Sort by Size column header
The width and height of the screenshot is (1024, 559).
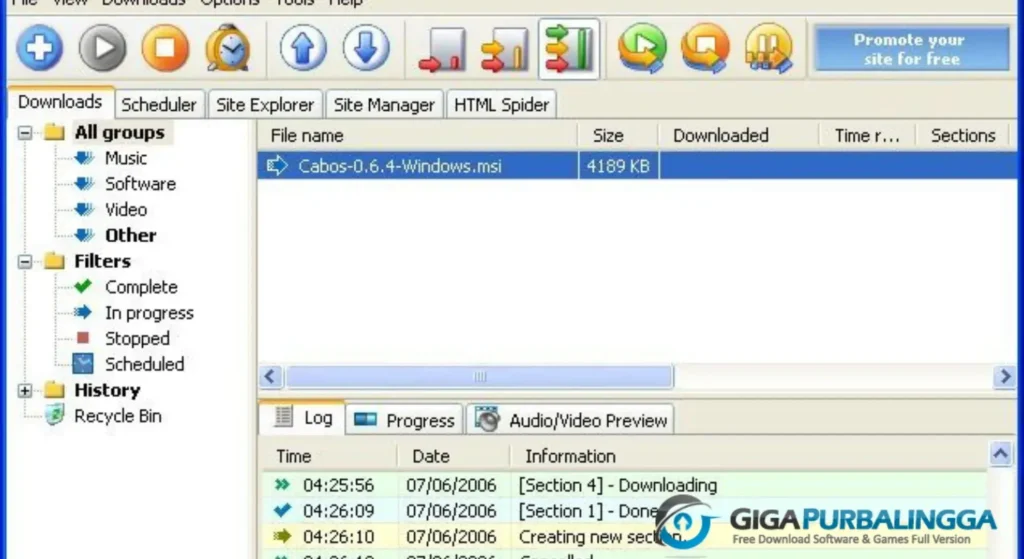[x=618, y=136]
